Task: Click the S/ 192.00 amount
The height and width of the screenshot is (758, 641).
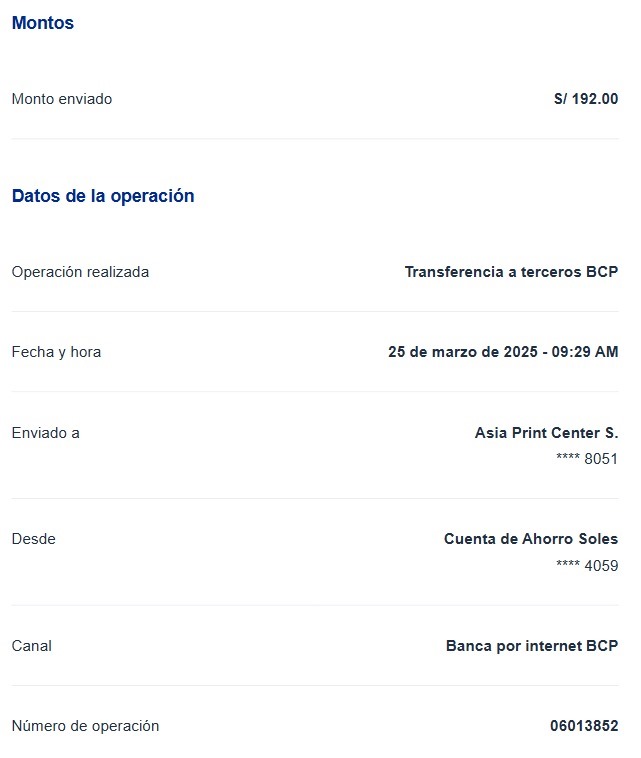Action: click(586, 99)
